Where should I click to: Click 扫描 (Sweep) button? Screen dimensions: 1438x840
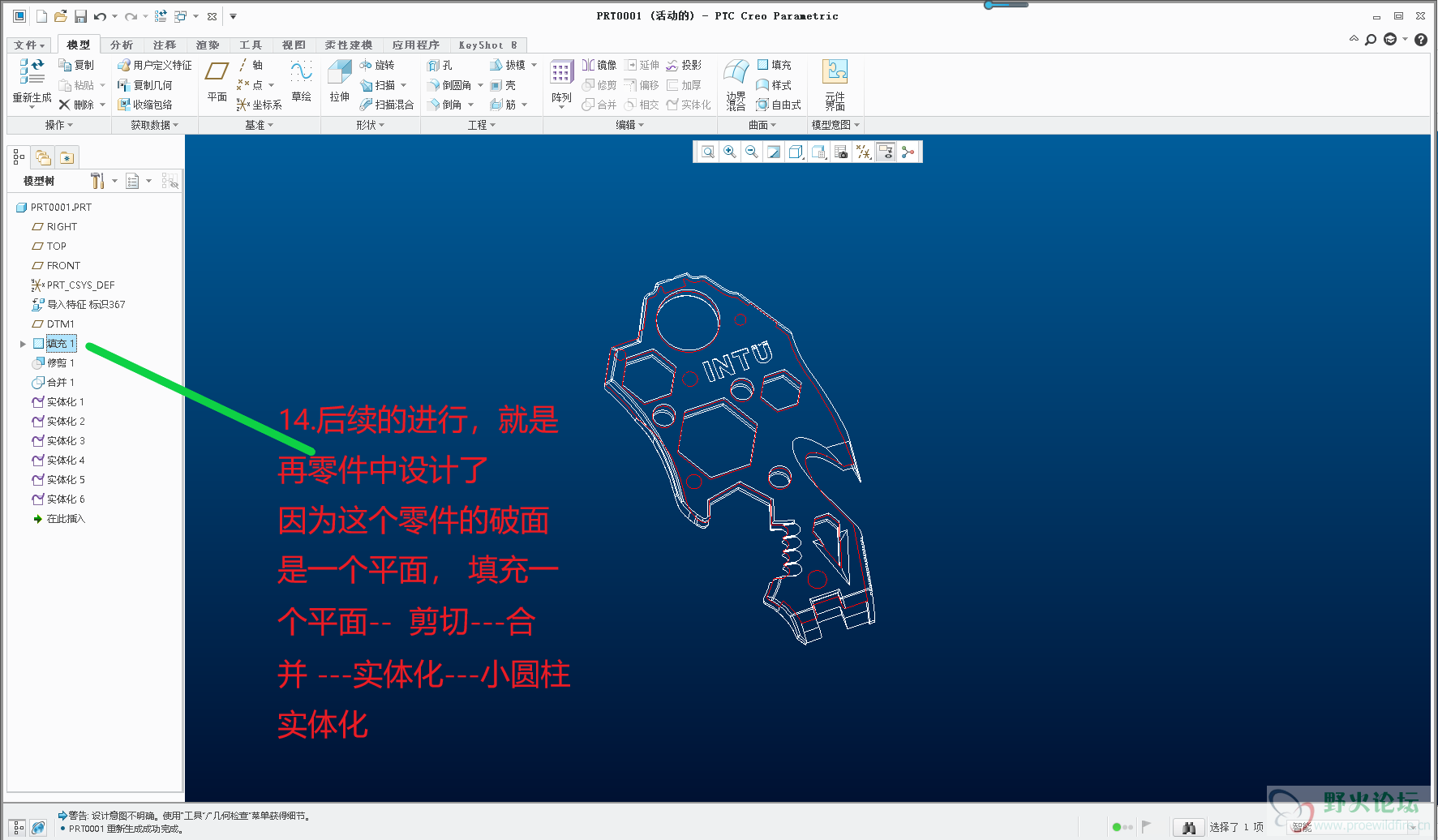pyautogui.click(x=378, y=84)
